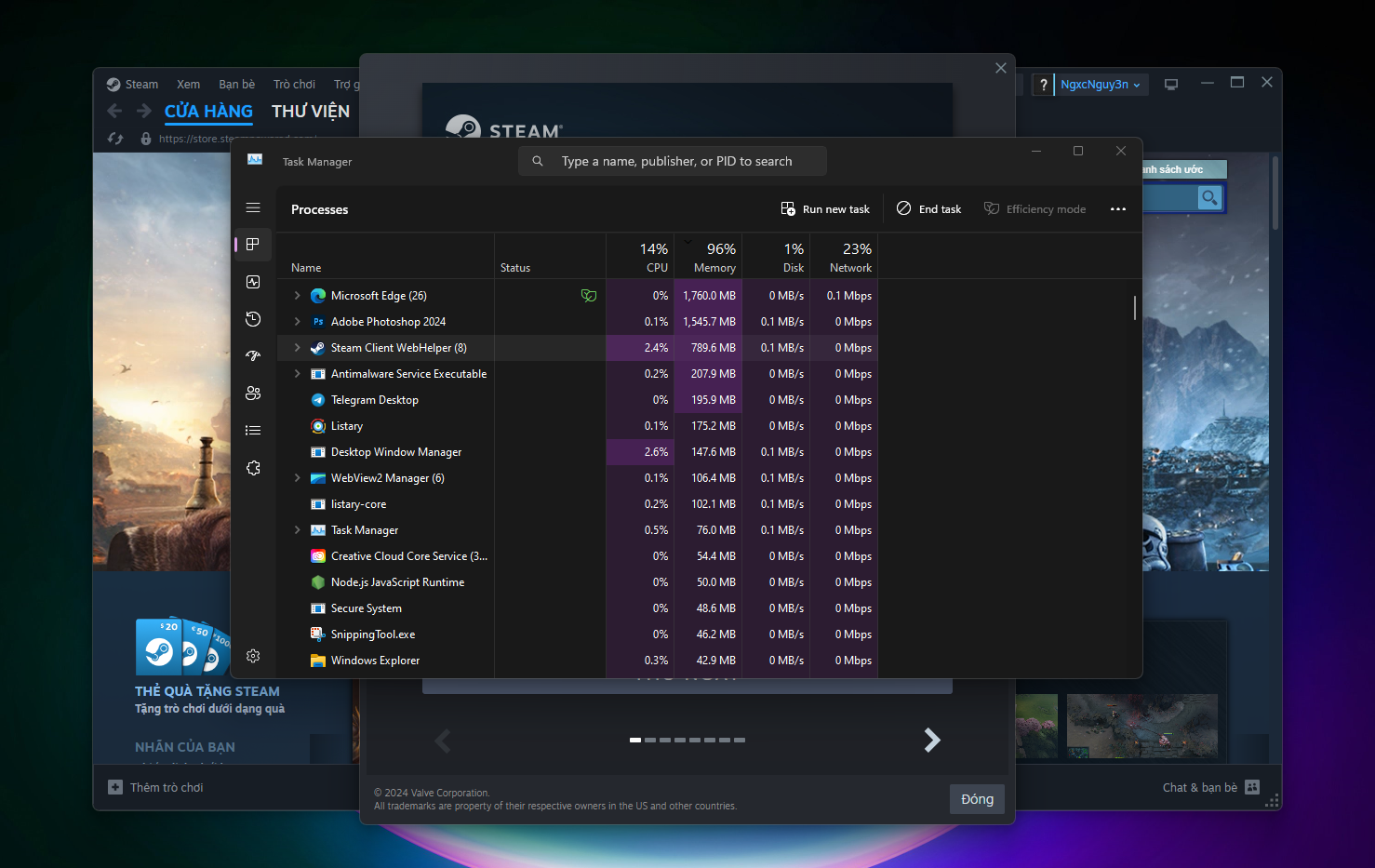
Task: Expand Adobe Photoshop 2024 process group
Action: [x=297, y=322]
